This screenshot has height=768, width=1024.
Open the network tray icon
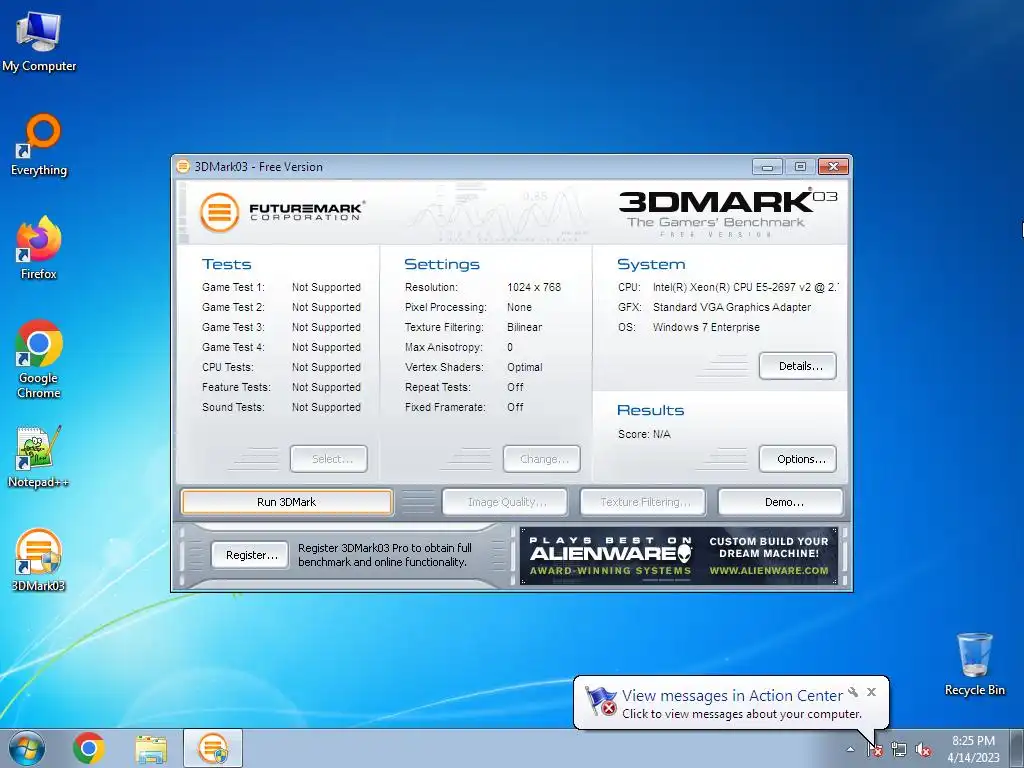[899, 750]
